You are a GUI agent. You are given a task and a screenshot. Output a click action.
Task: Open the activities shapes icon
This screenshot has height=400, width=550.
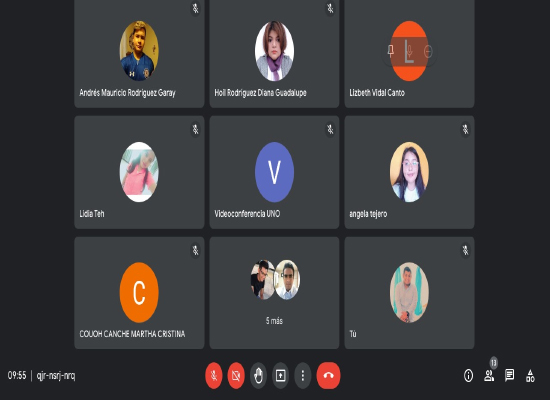tap(530, 375)
